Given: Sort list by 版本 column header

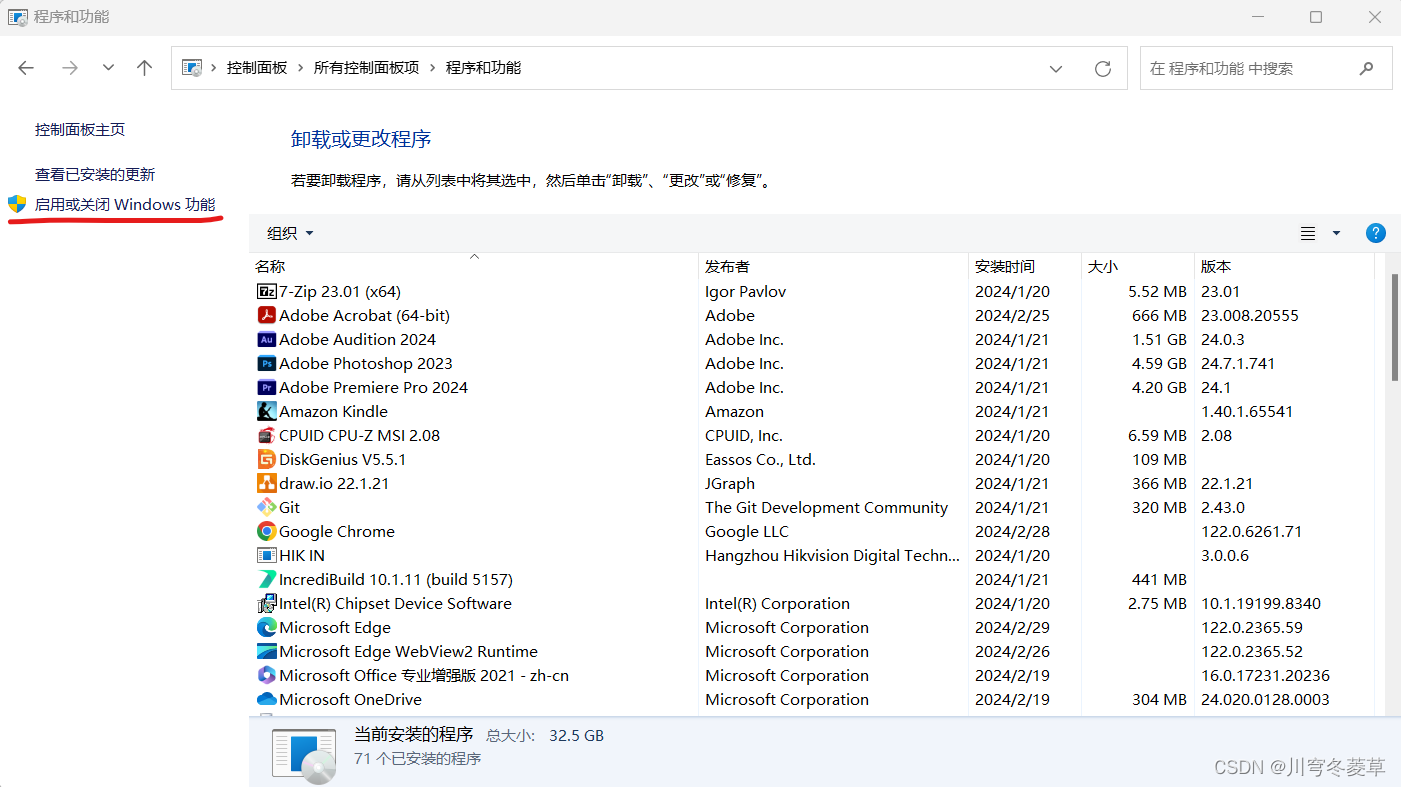Looking at the screenshot, I should coord(1285,266).
